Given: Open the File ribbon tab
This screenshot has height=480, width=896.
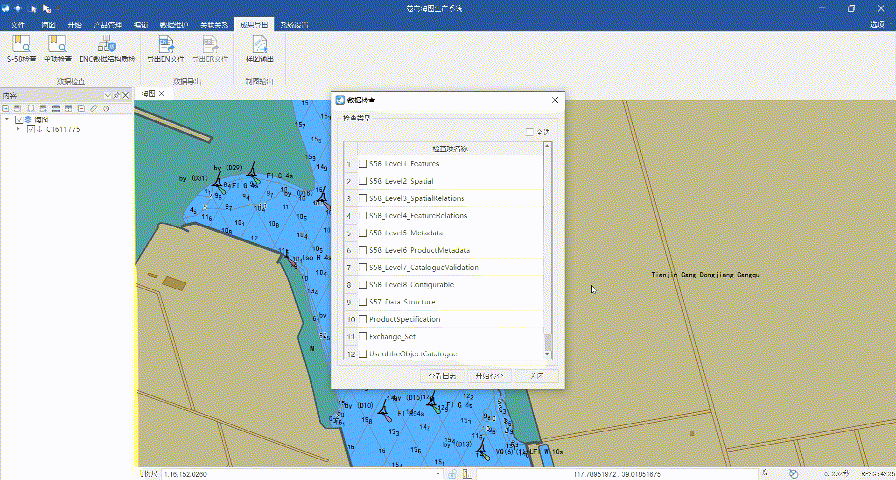Looking at the screenshot, I should 17,23.
